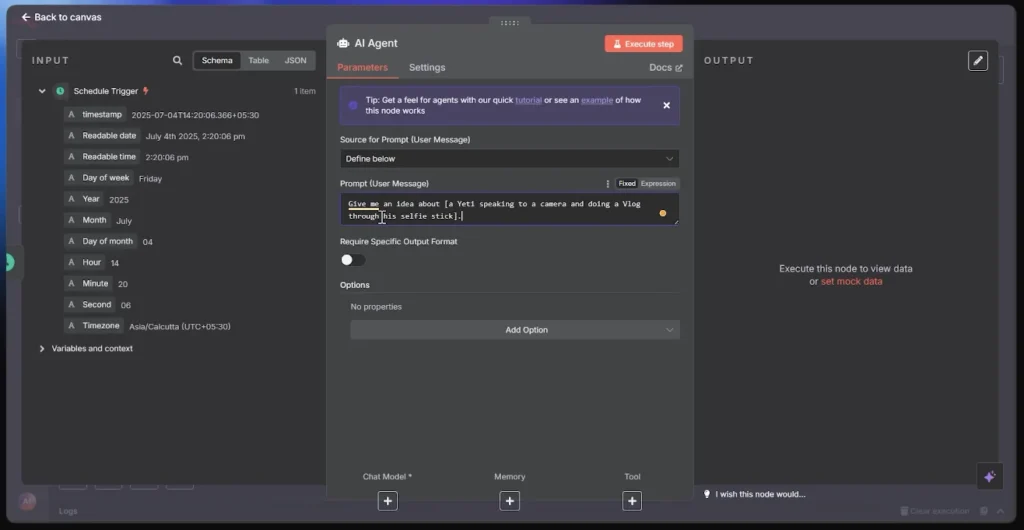Viewport: 1024px width, 530px height.
Task: Collapse the Schedule Trigger tree node
Action: [x=42, y=91]
